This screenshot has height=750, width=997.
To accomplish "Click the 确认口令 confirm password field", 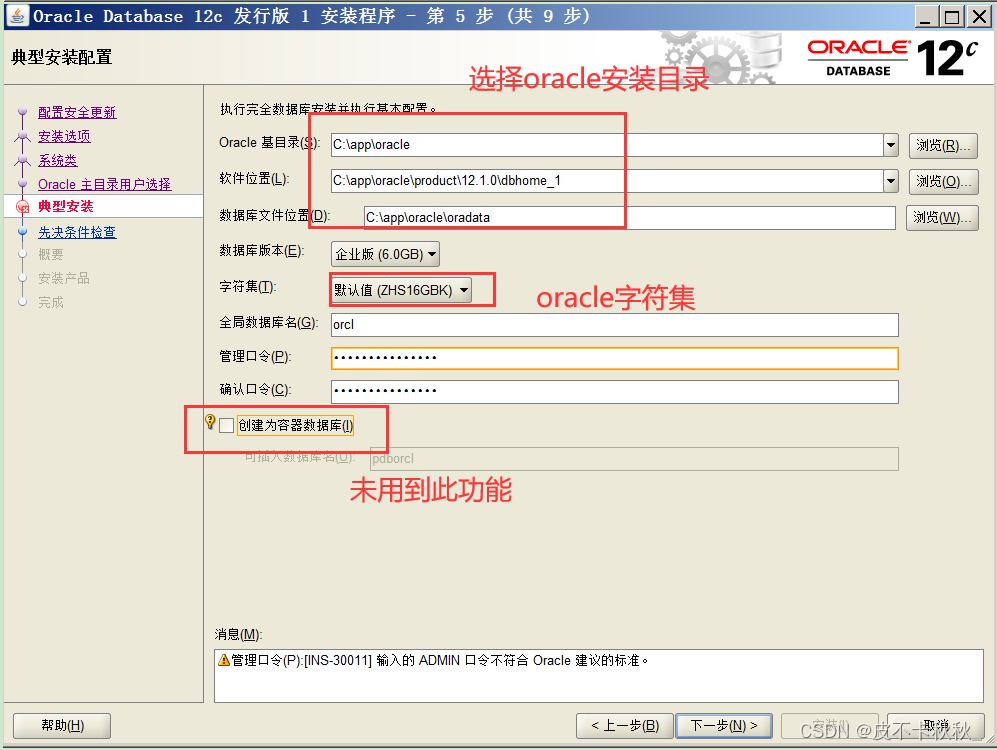I will tap(615, 392).
